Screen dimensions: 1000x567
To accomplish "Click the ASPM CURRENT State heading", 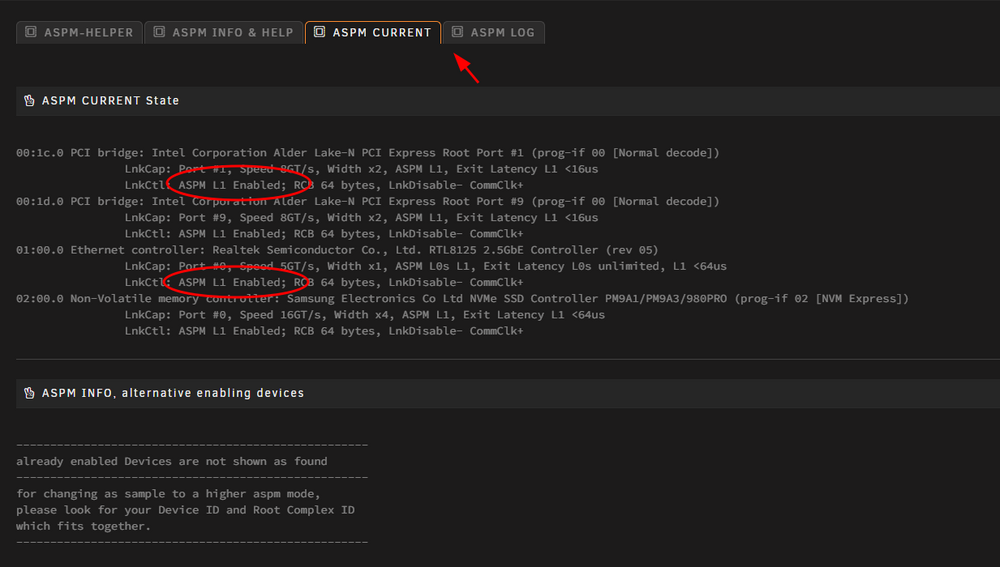I will coord(110,101).
